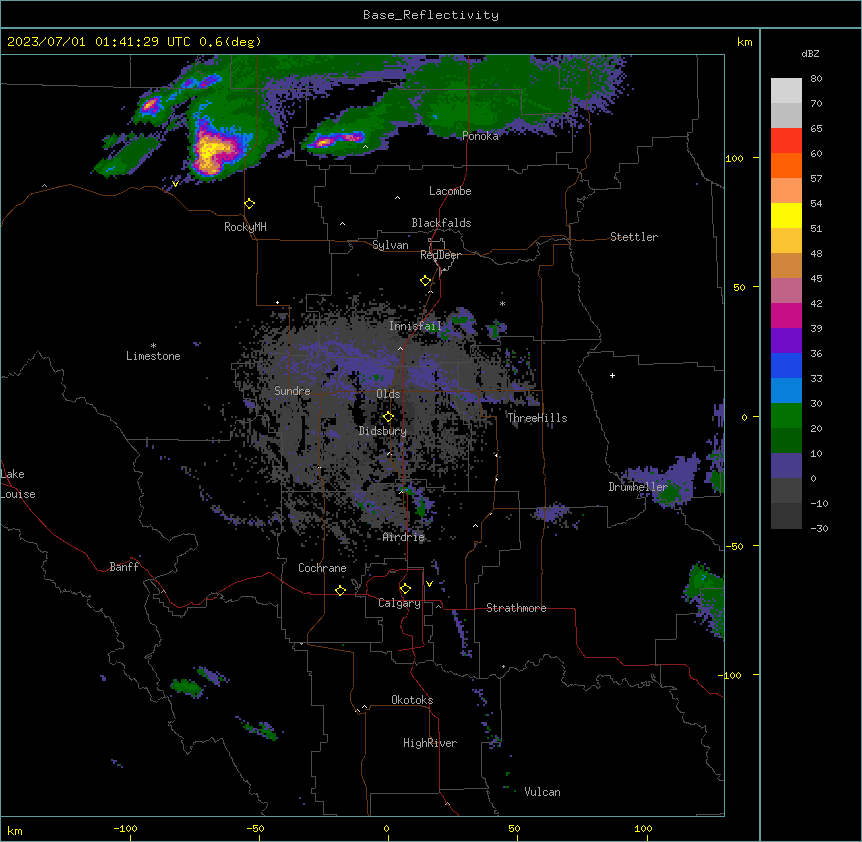Choose the bright green 20-30 dBZ legend band
This screenshot has width=862, height=842.
[x=786, y=416]
